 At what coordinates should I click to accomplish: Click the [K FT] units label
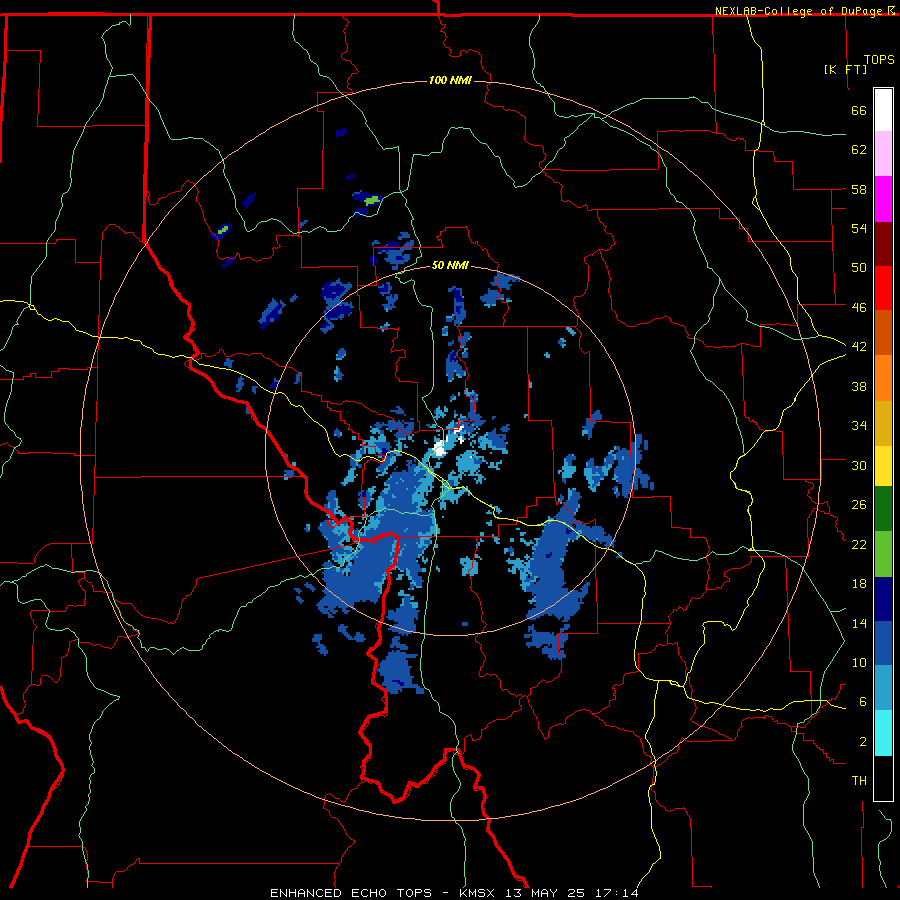click(x=845, y=69)
